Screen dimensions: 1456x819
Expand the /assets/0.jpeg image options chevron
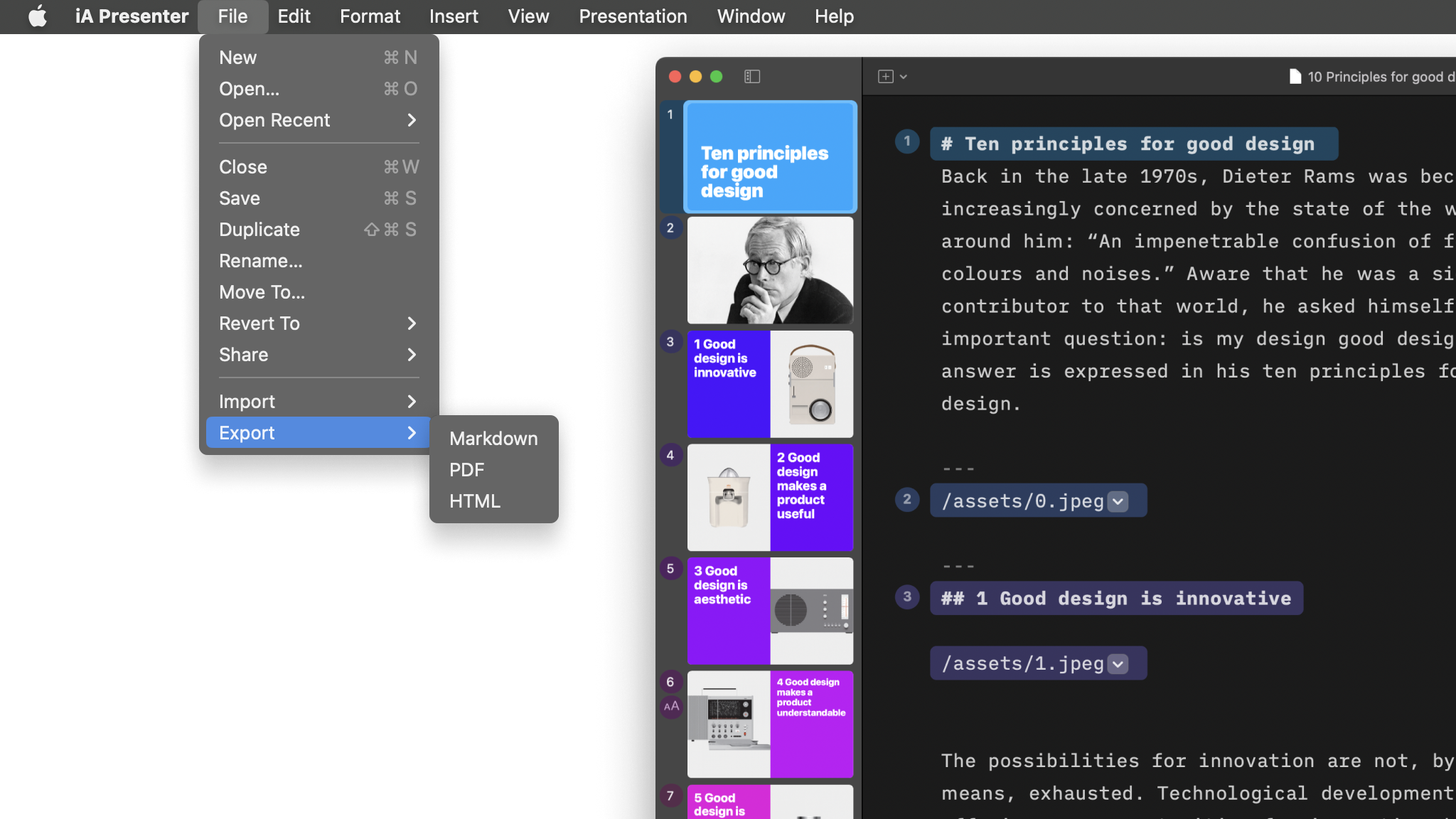click(x=1118, y=502)
